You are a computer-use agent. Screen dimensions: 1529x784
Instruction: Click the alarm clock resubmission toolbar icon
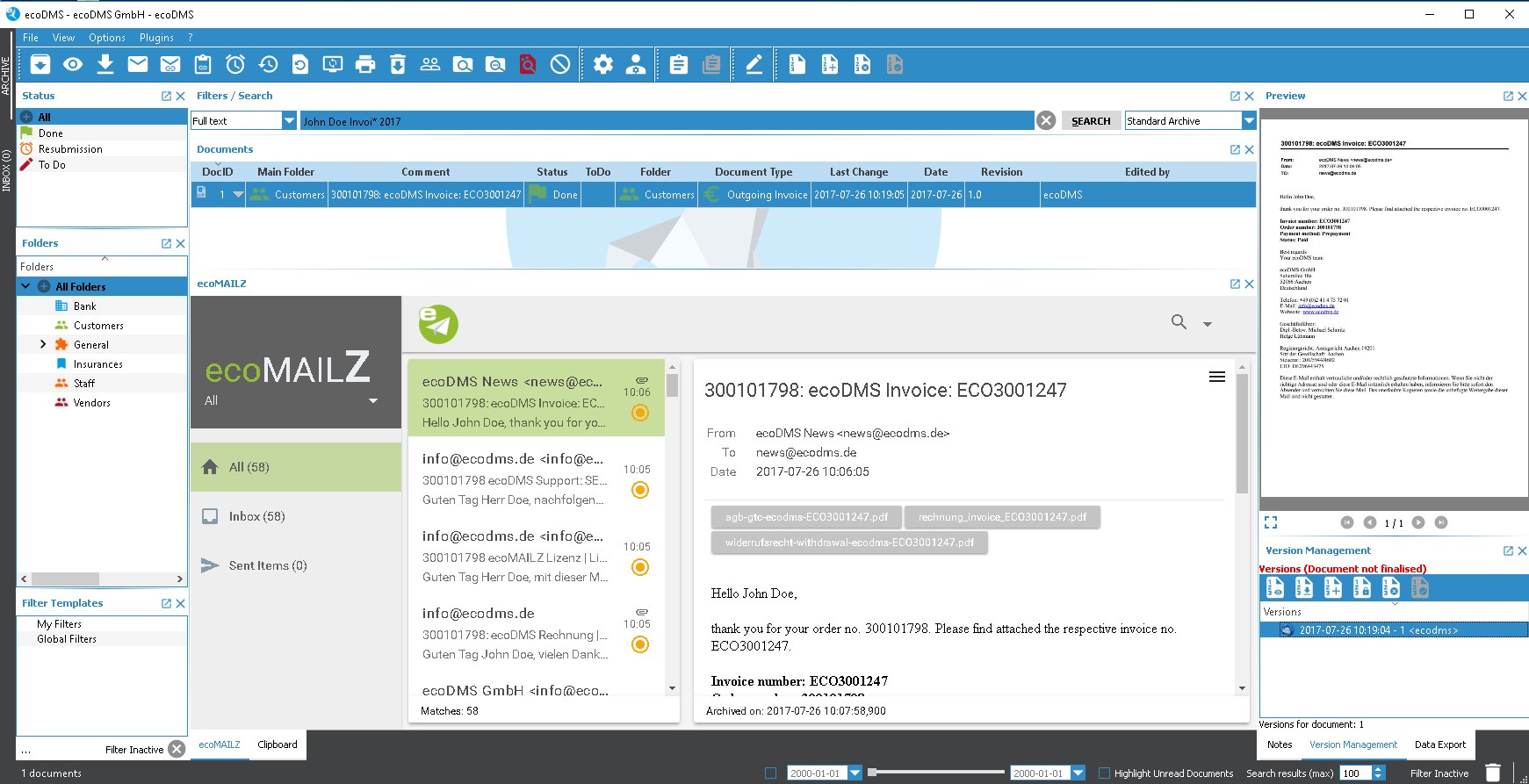coord(235,64)
